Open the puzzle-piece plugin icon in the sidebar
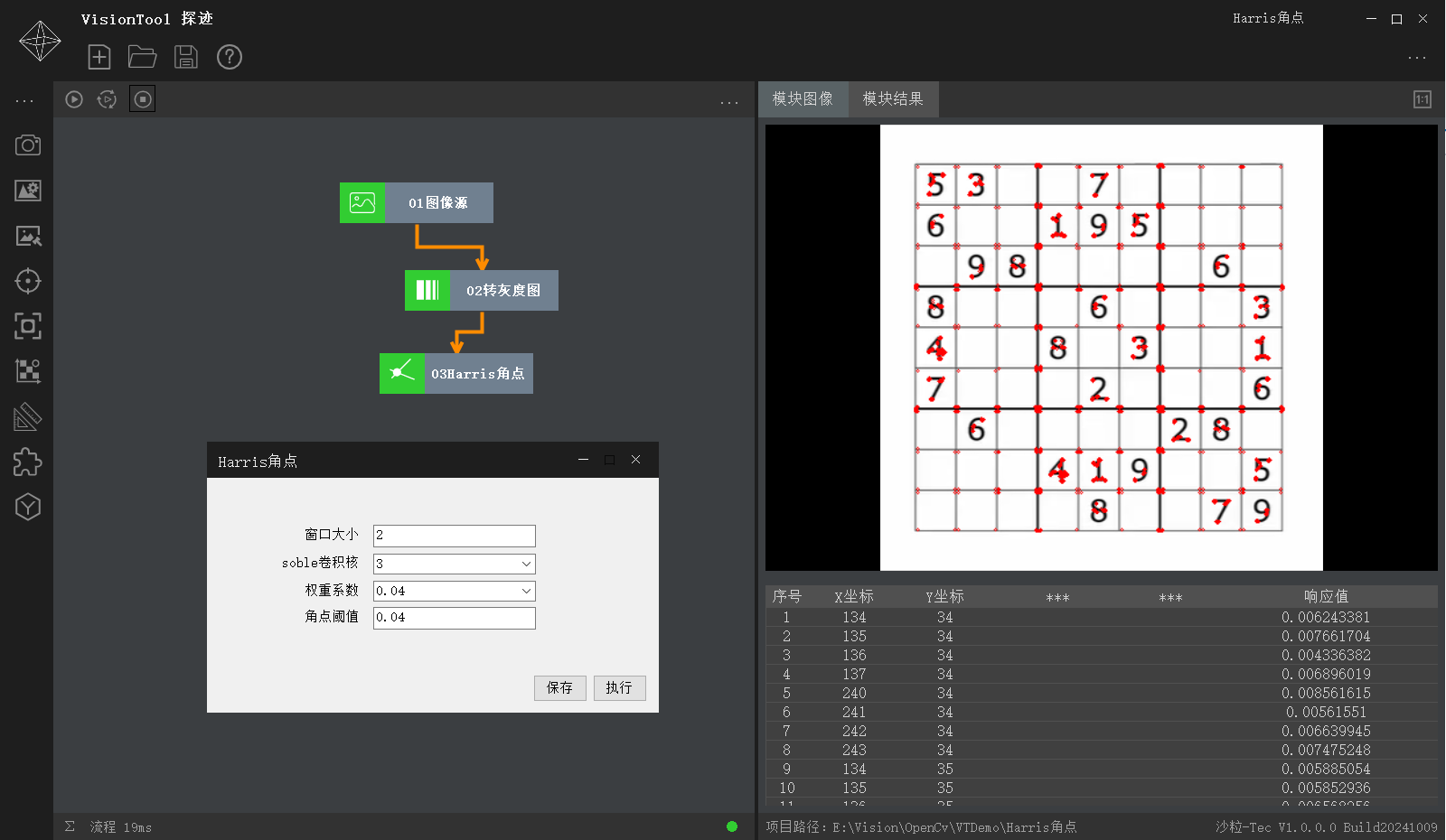 pos(28,462)
